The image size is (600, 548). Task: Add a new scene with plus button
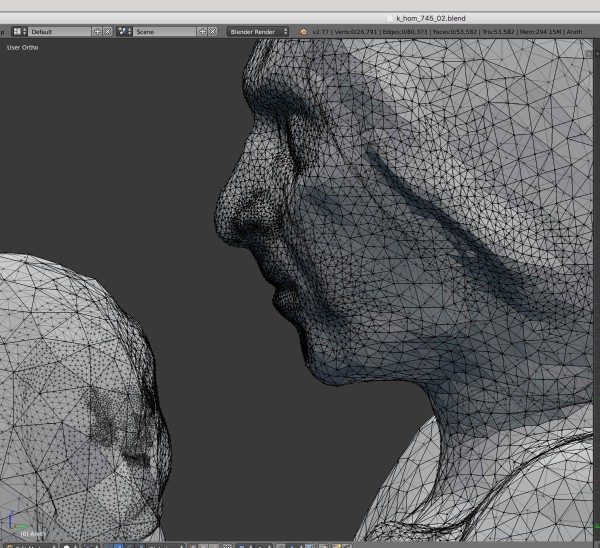[x=203, y=32]
